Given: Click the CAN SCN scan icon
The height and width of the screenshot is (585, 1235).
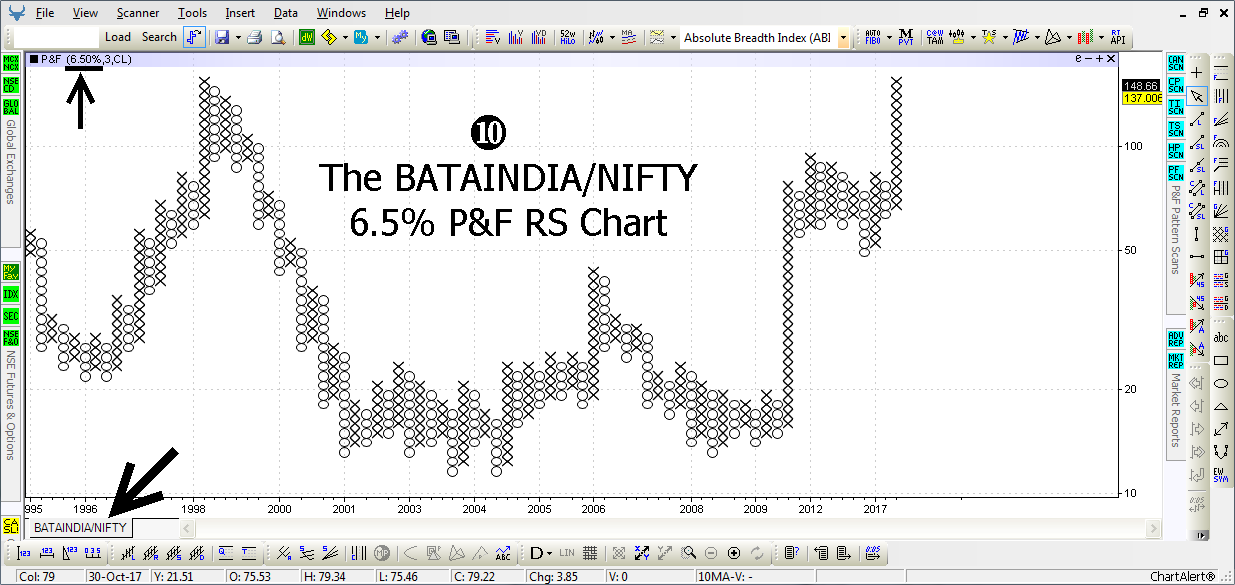Looking at the screenshot, I should (x=1175, y=64).
